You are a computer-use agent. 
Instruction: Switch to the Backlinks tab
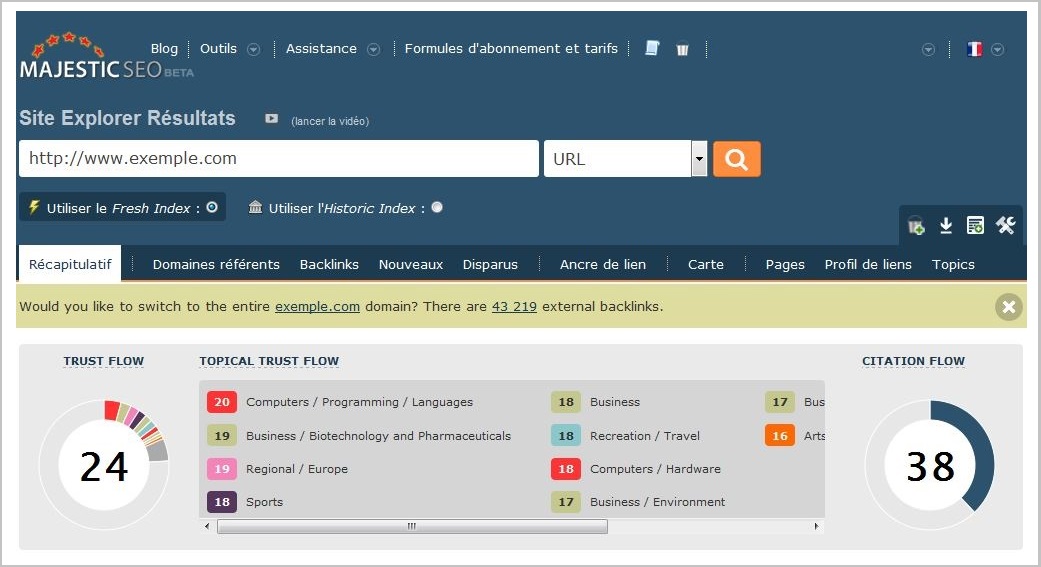point(329,264)
